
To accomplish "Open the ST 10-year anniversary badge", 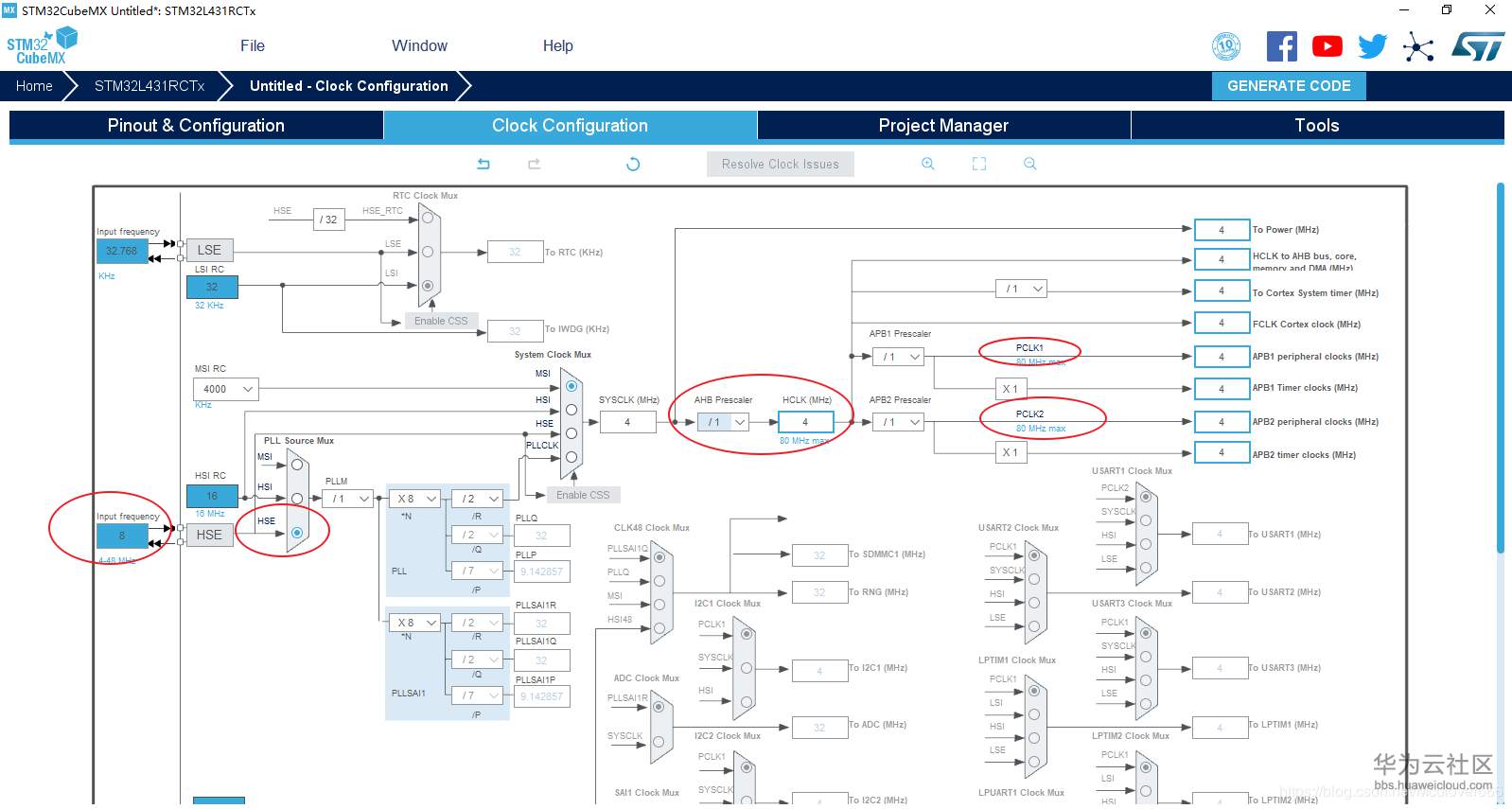I will 1226,46.
